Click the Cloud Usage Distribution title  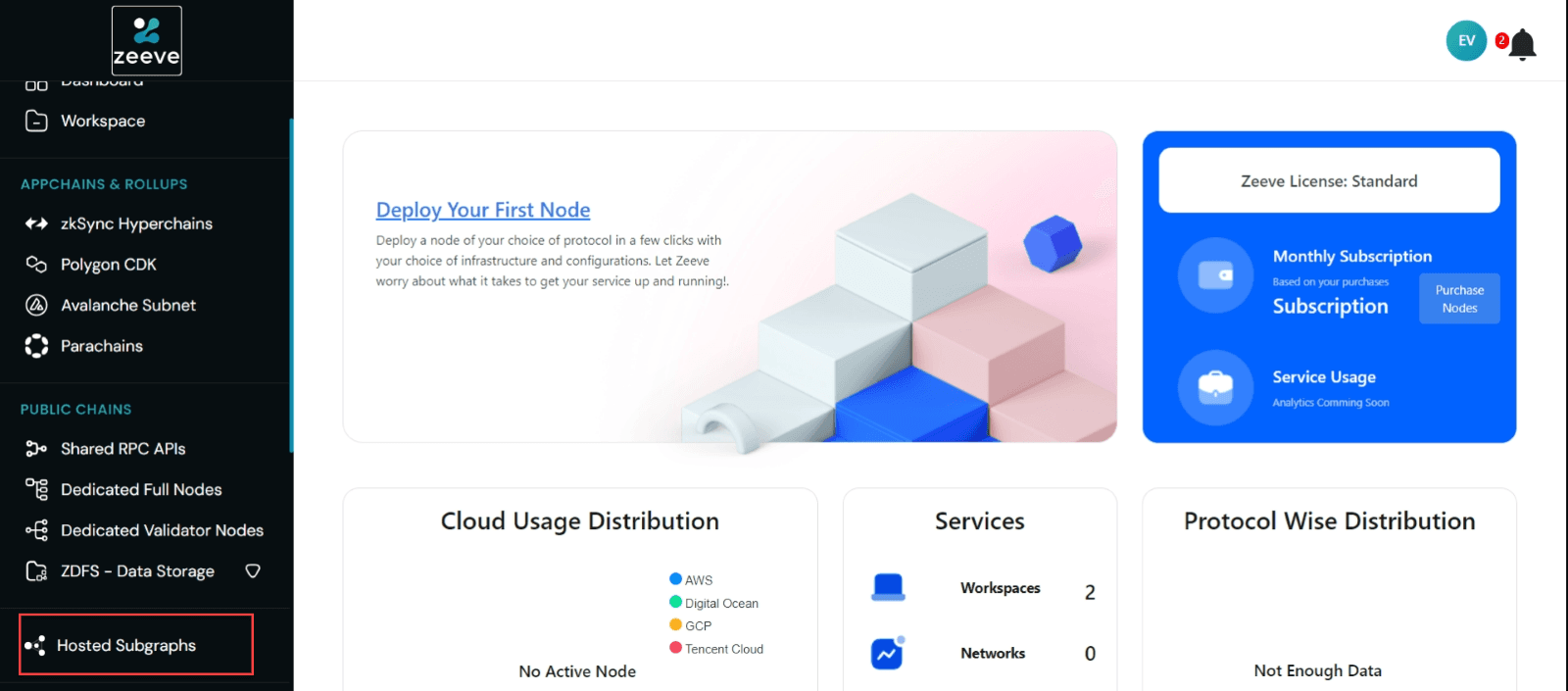(580, 521)
